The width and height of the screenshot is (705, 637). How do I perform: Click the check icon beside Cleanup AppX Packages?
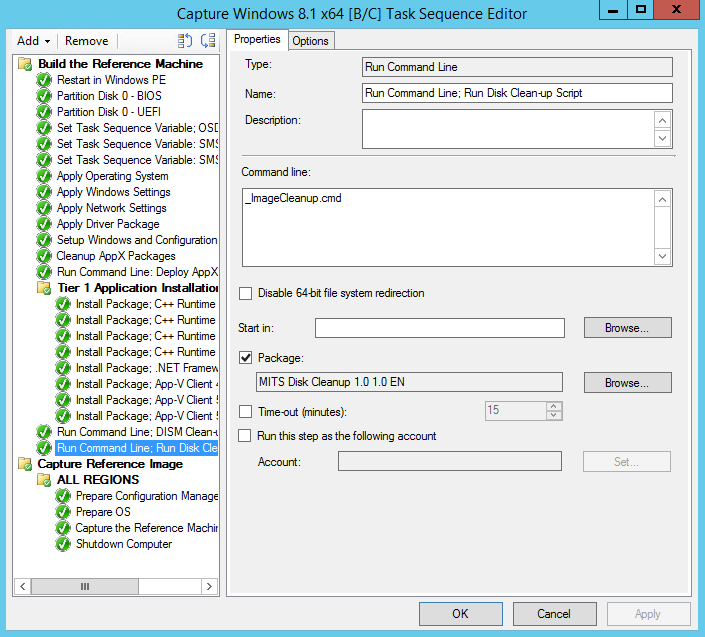(44, 256)
